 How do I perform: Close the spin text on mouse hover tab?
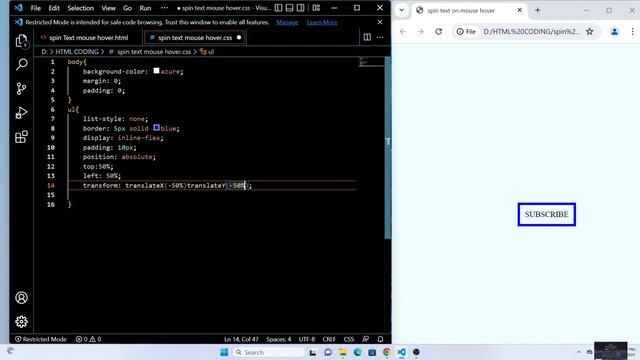[x=519, y=10]
